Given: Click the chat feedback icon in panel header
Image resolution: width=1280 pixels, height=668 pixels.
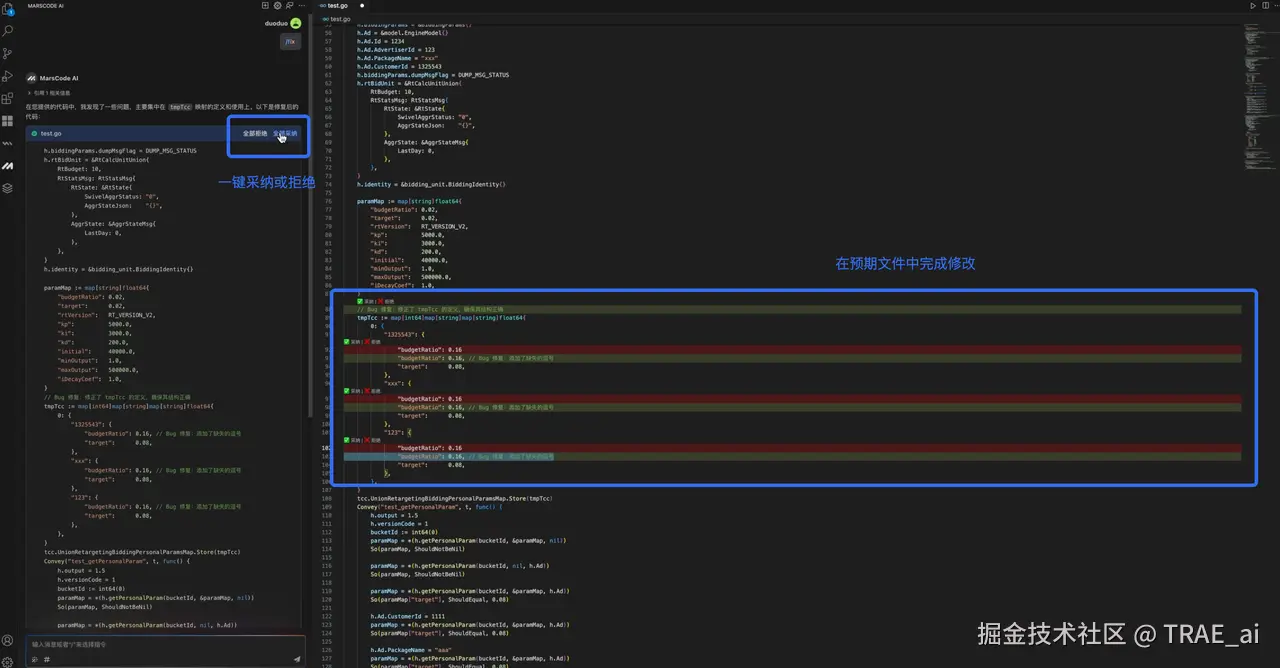Looking at the screenshot, I should pyautogui.click(x=289, y=5).
